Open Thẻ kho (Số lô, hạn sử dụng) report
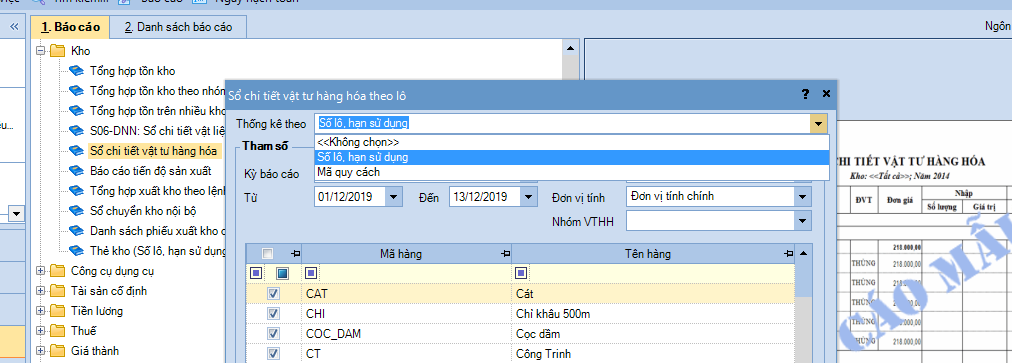 157,251
